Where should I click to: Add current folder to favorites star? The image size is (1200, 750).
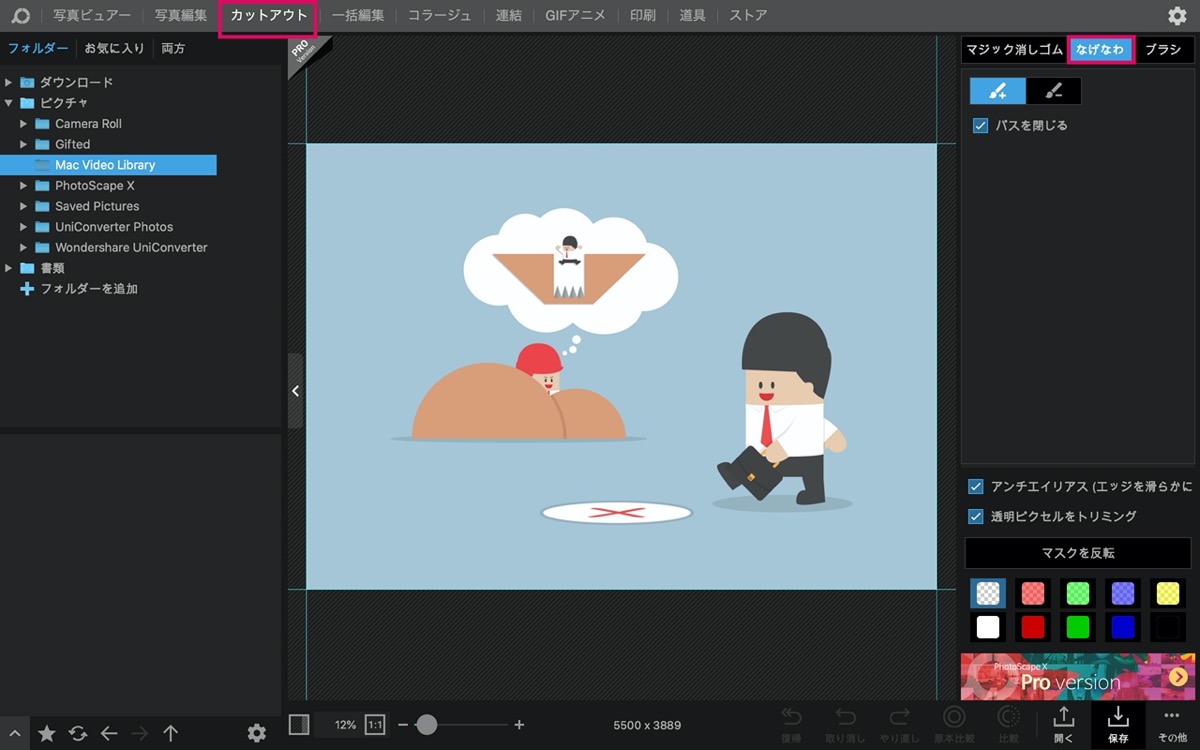(x=47, y=733)
